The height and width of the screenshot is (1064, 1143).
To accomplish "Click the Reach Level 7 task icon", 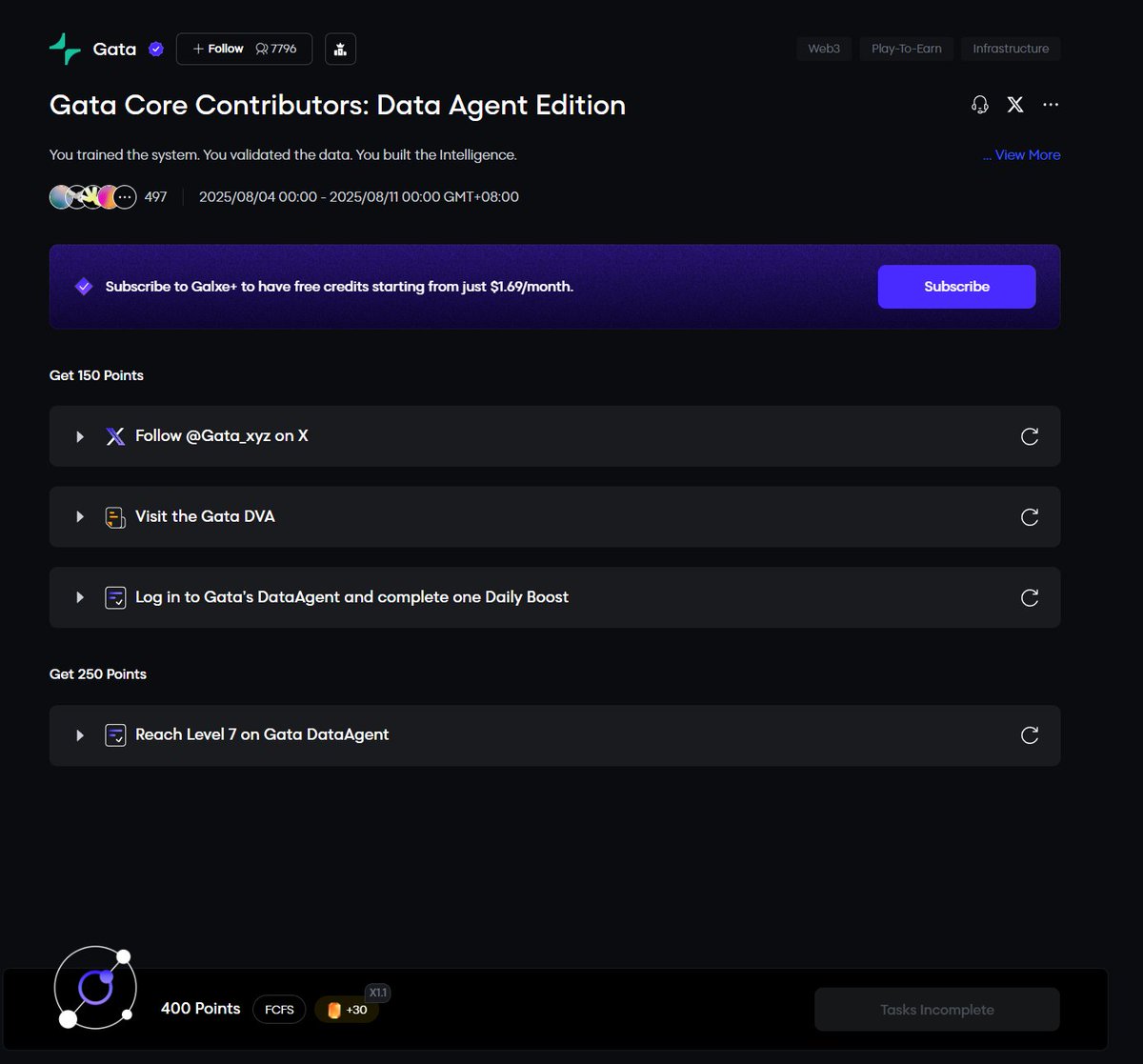I will point(115,735).
